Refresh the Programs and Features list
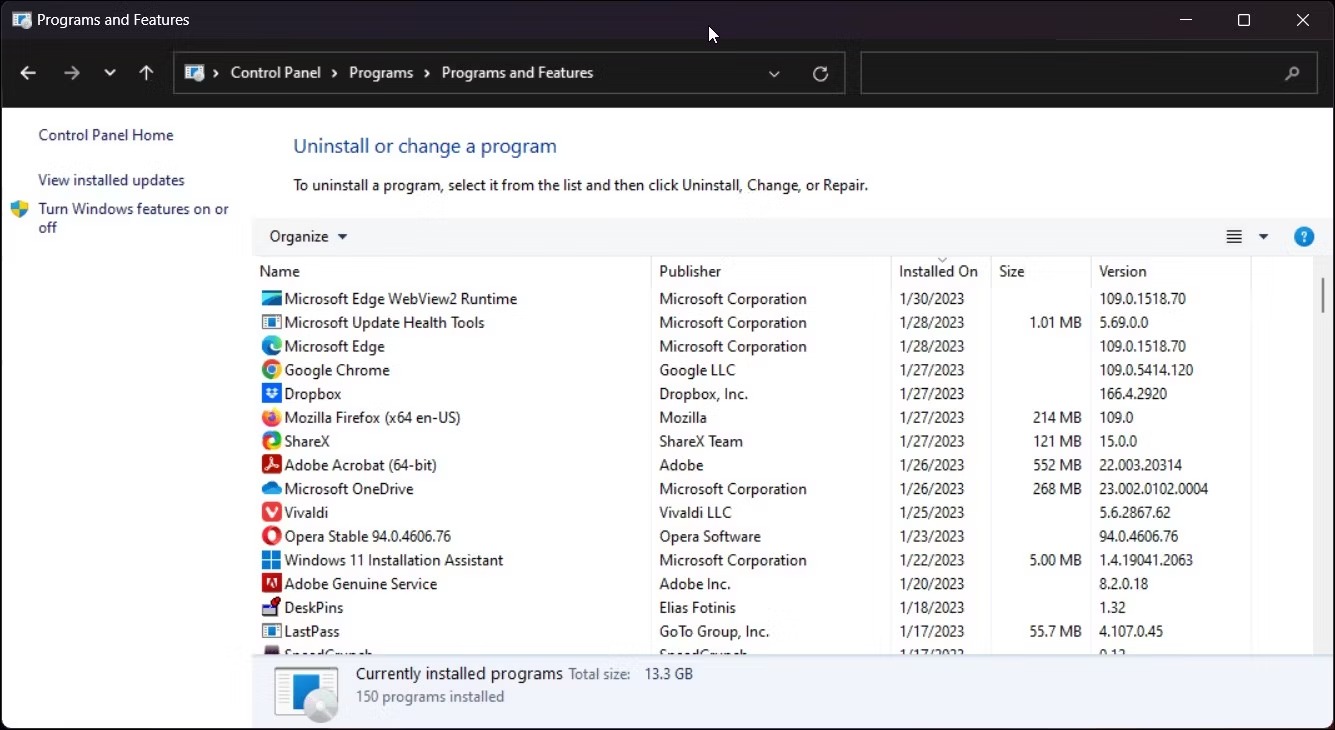Image resolution: width=1335 pixels, height=730 pixels. (x=820, y=73)
